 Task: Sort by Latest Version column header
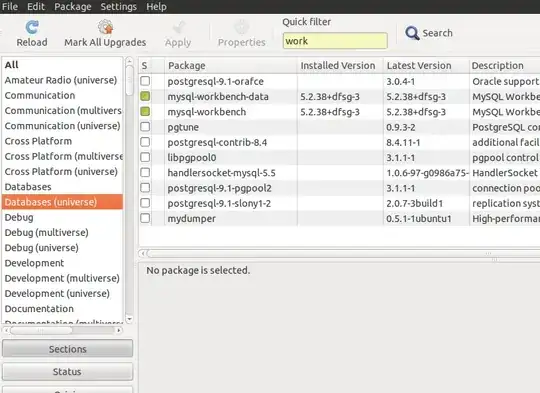click(x=426, y=65)
